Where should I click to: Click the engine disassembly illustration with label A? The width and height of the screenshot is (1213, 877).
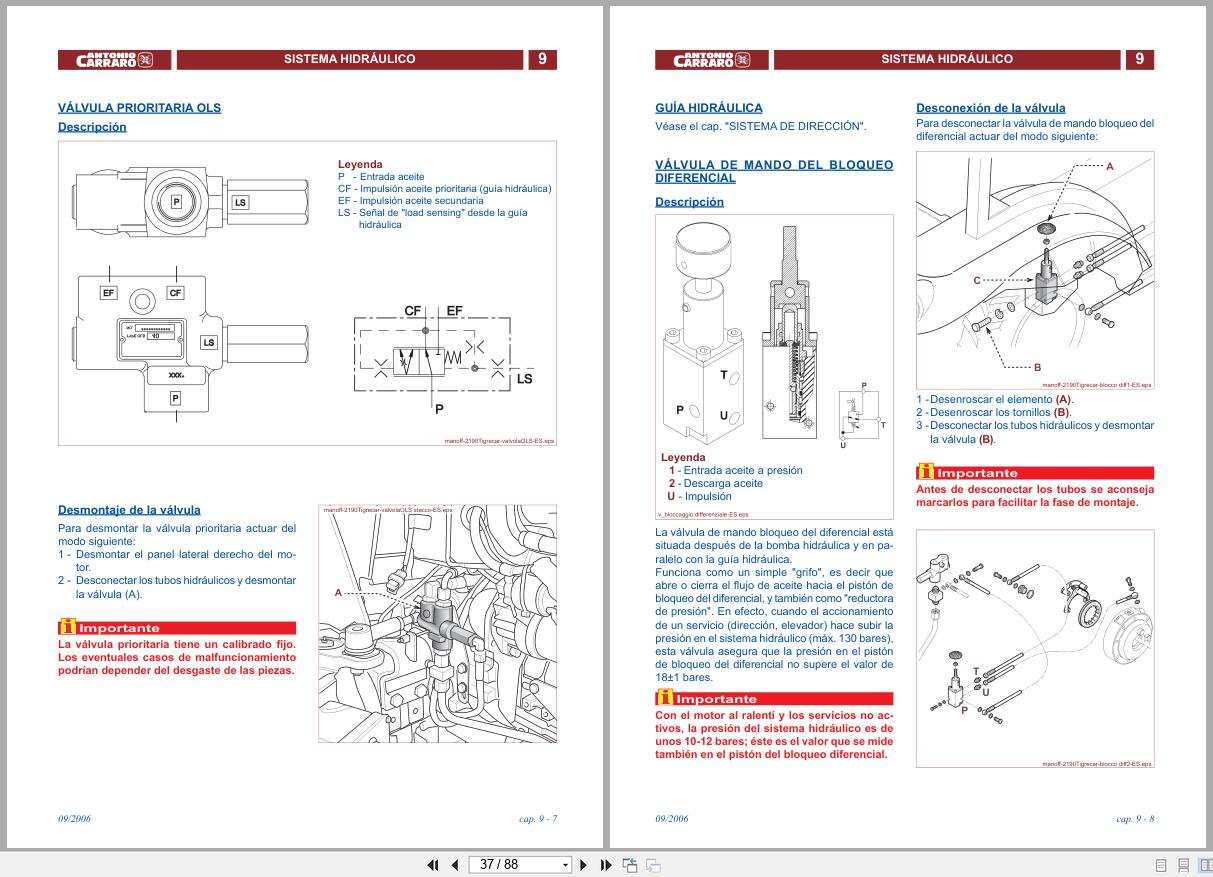point(437,624)
